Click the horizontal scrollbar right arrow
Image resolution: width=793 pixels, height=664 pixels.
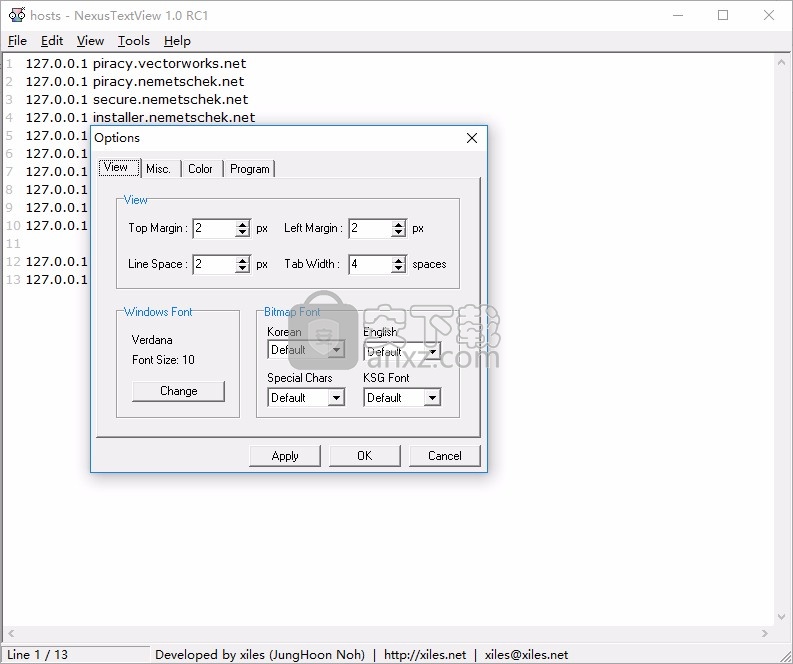764,633
